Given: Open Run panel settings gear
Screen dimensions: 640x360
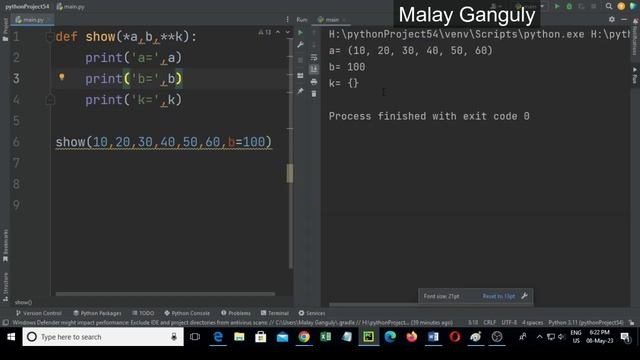Looking at the screenshot, I should (x=611, y=19).
